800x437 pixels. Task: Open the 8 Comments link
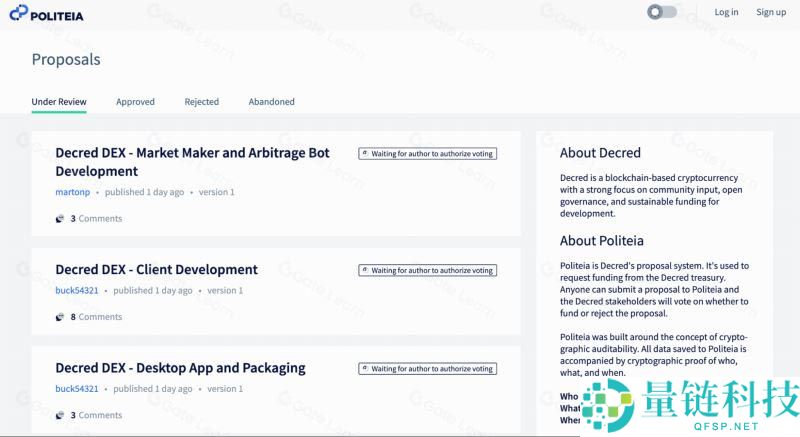click(96, 317)
